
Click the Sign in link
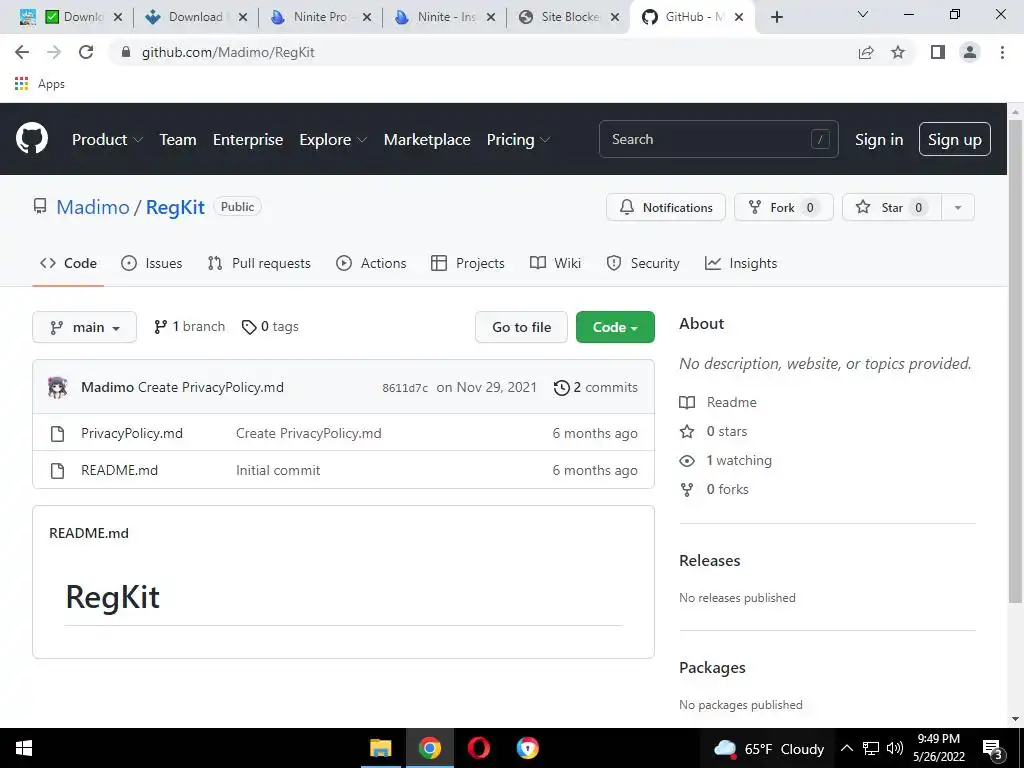coord(879,140)
